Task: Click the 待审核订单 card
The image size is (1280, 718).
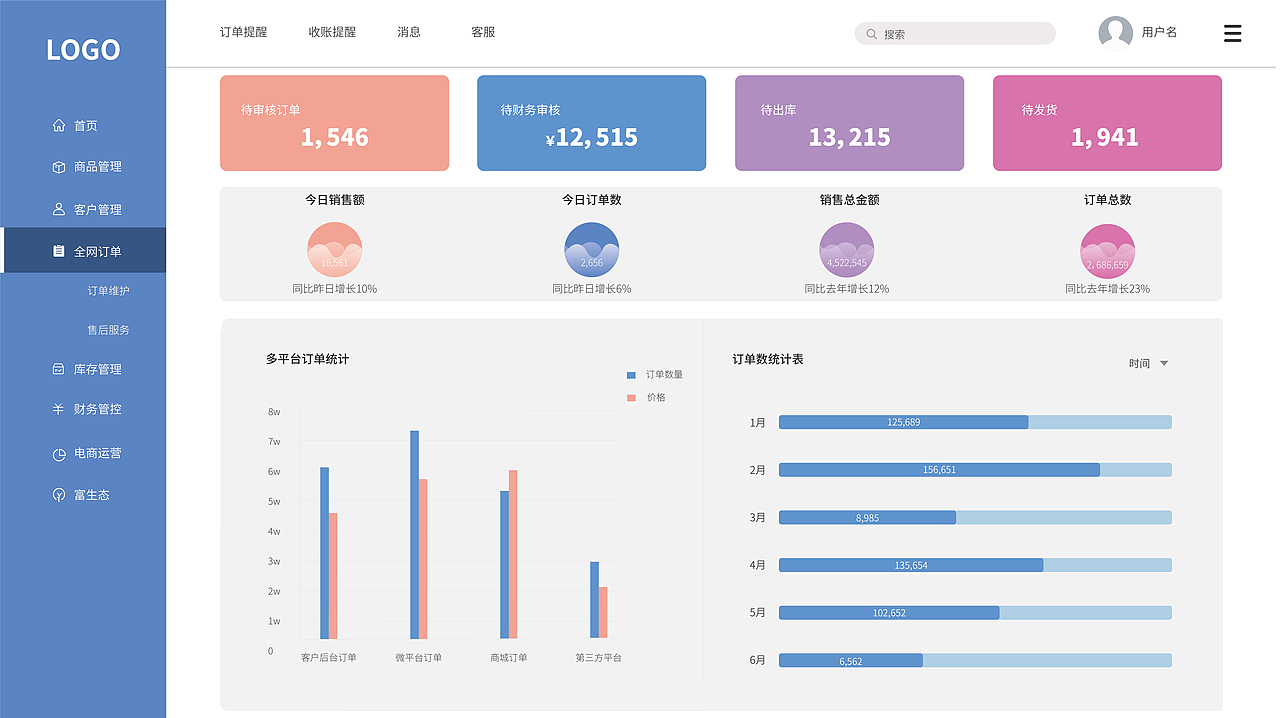Action: click(334, 122)
